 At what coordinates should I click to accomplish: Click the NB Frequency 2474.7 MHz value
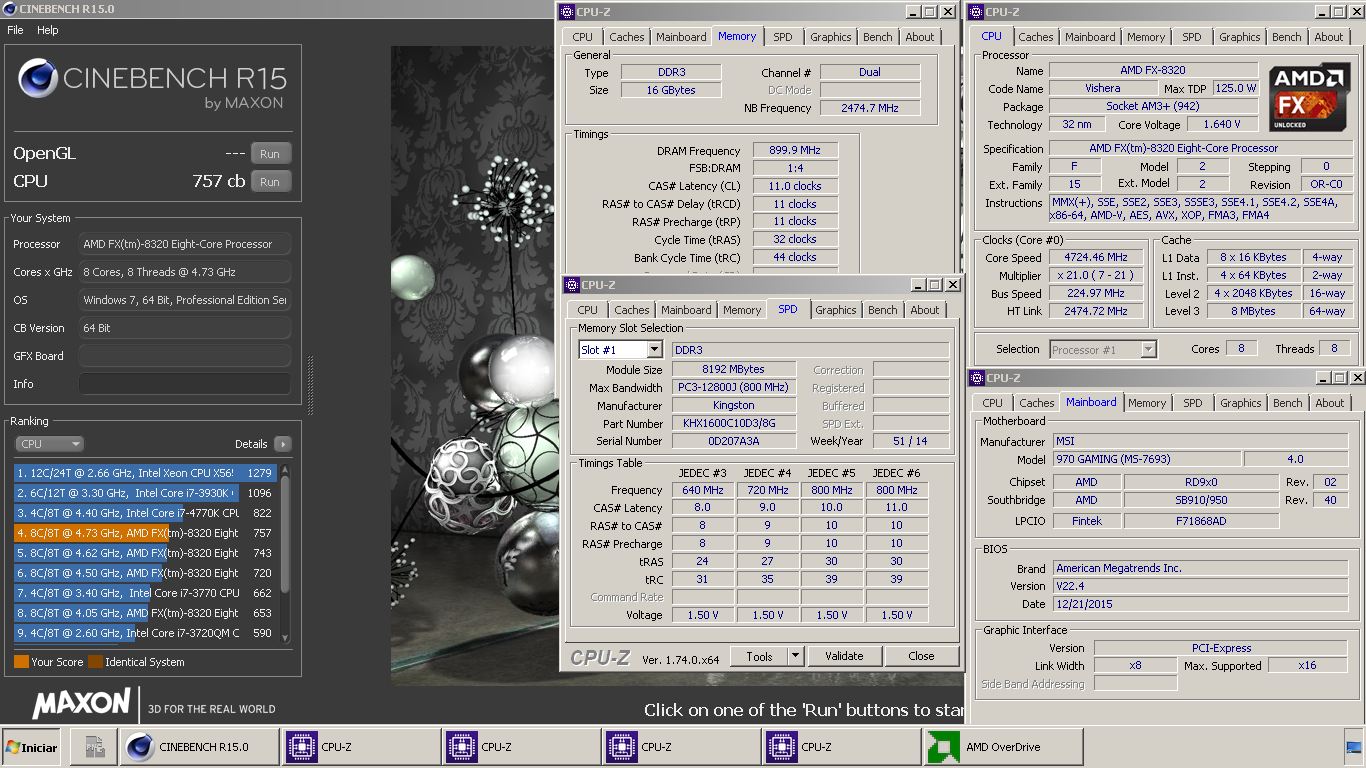click(x=870, y=107)
